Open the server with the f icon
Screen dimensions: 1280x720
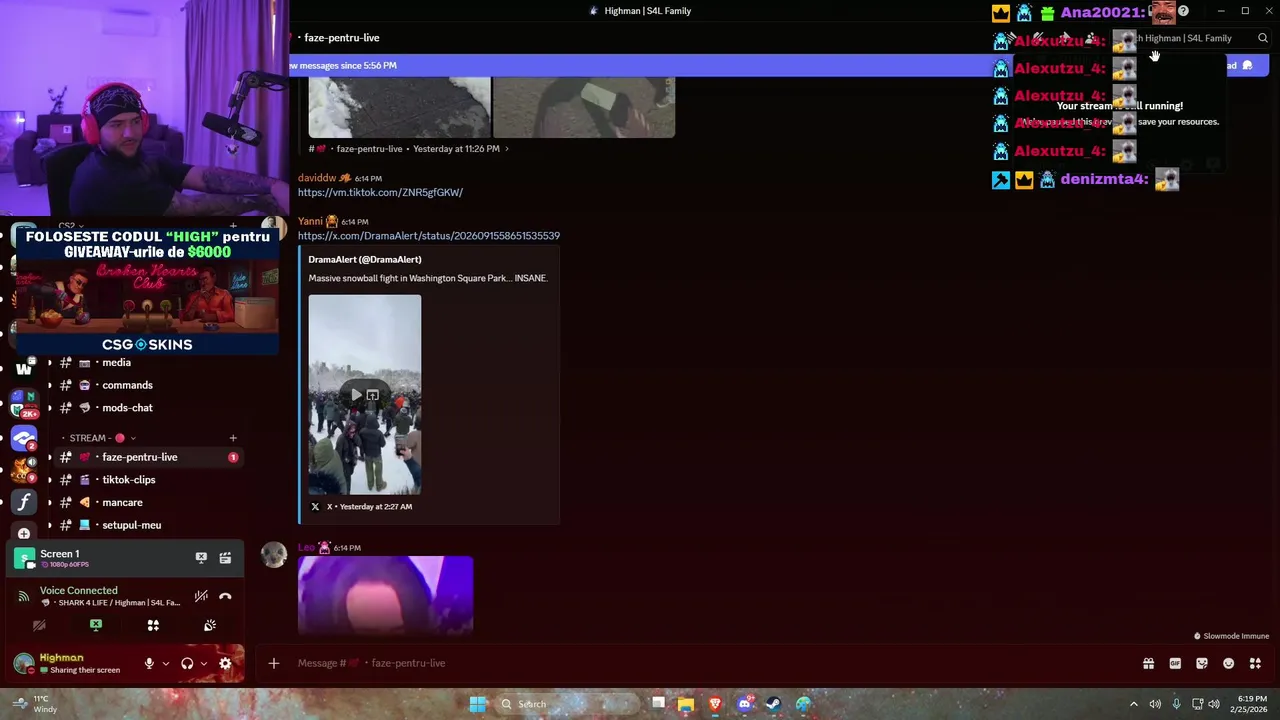click(x=24, y=502)
